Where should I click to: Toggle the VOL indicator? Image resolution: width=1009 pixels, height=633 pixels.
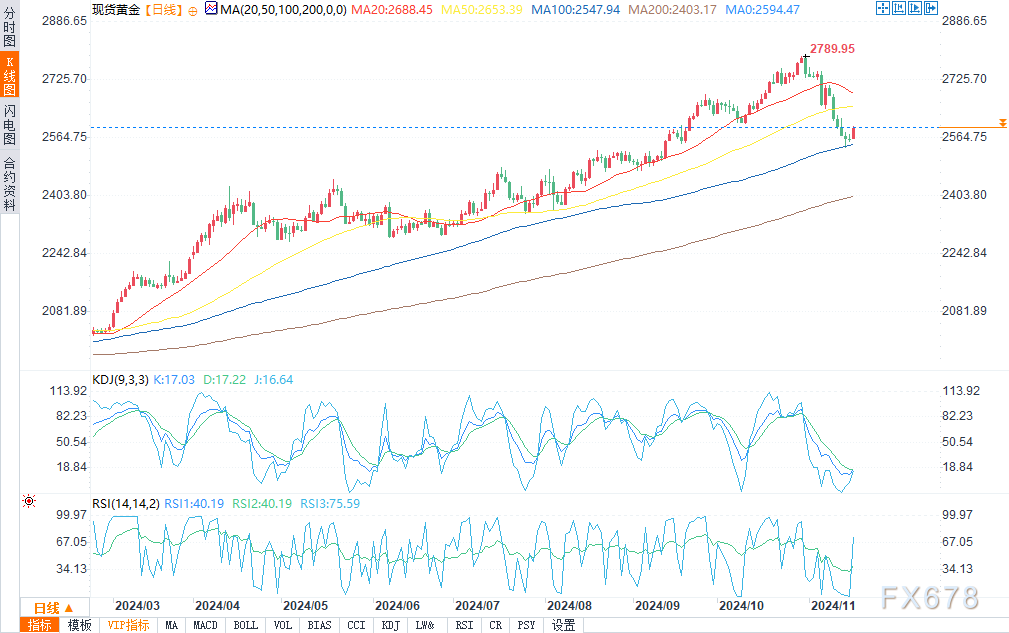[283, 625]
